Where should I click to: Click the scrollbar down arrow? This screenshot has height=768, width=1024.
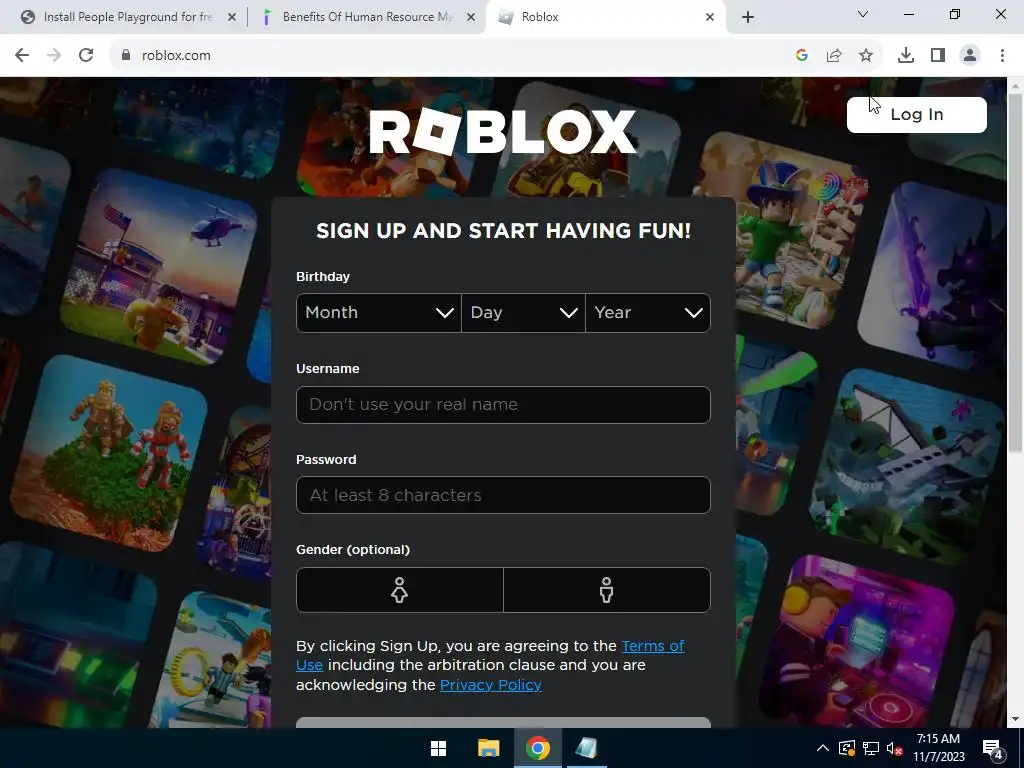(x=1015, y=720)
